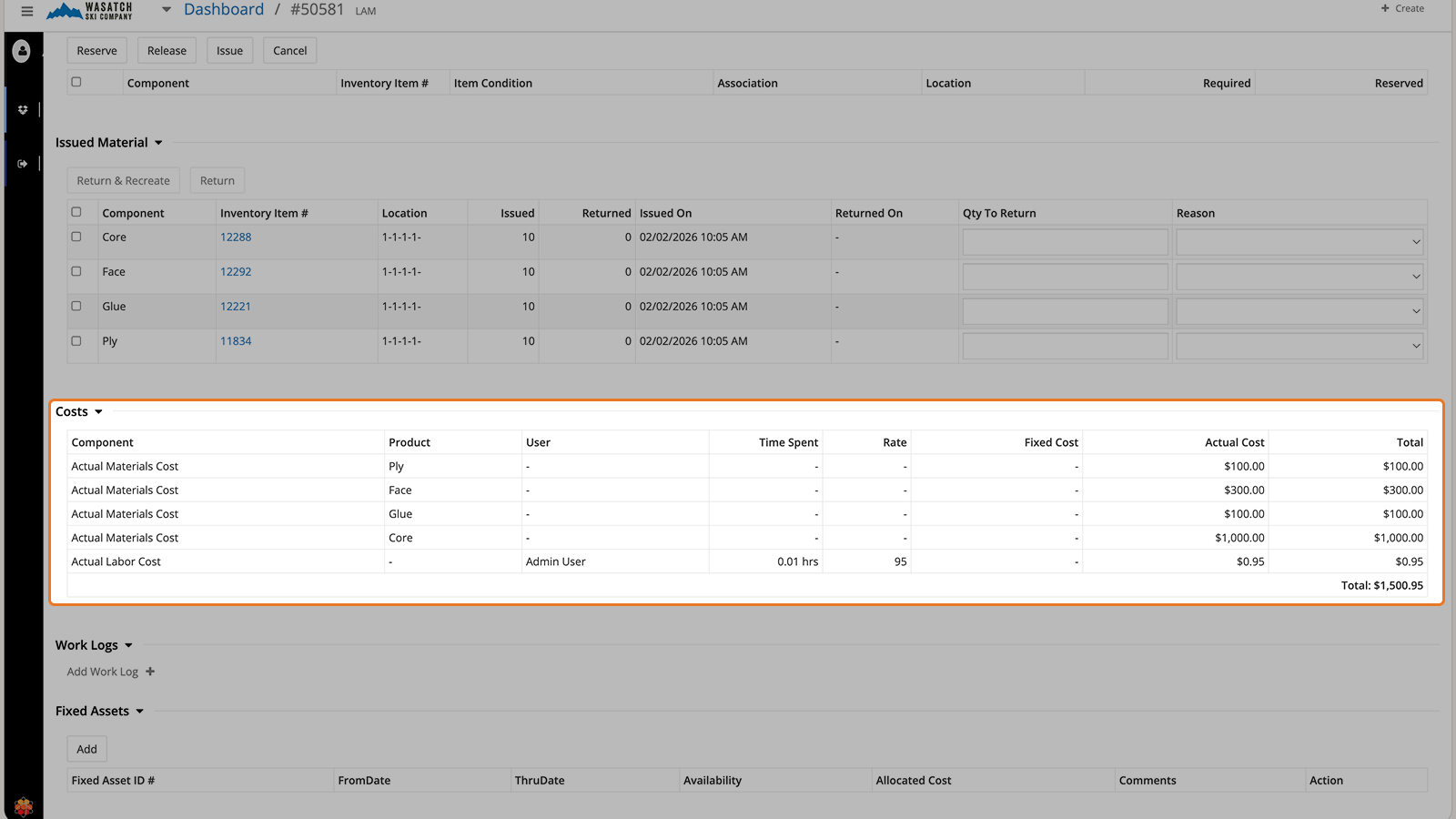
Task: Collapse the Fixed Assets section
Action: click(140, 711)
